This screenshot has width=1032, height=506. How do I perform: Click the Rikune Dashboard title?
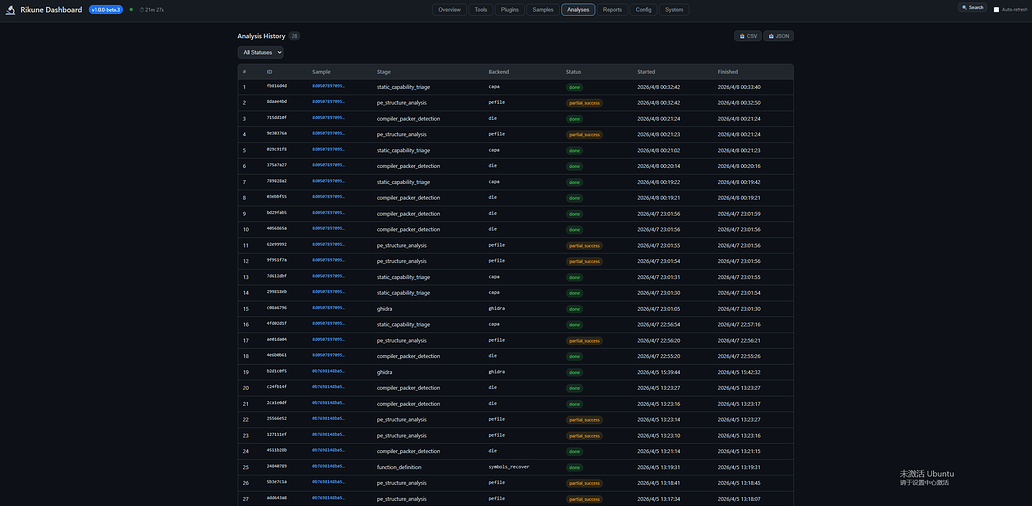51,10
